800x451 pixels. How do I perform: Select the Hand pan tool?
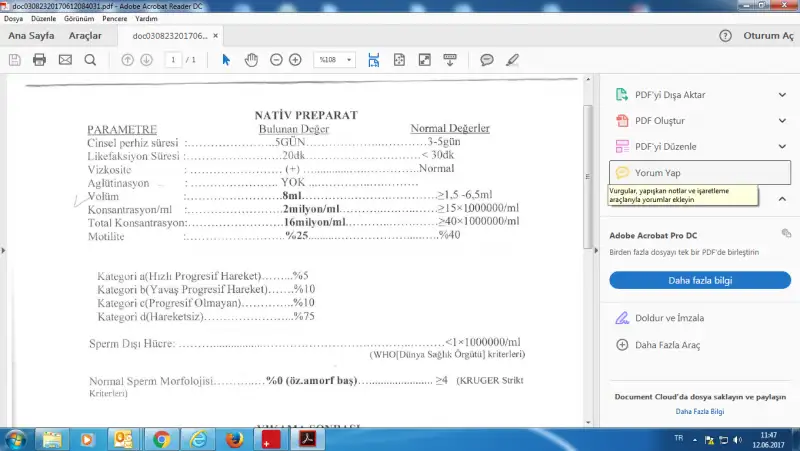251,60
